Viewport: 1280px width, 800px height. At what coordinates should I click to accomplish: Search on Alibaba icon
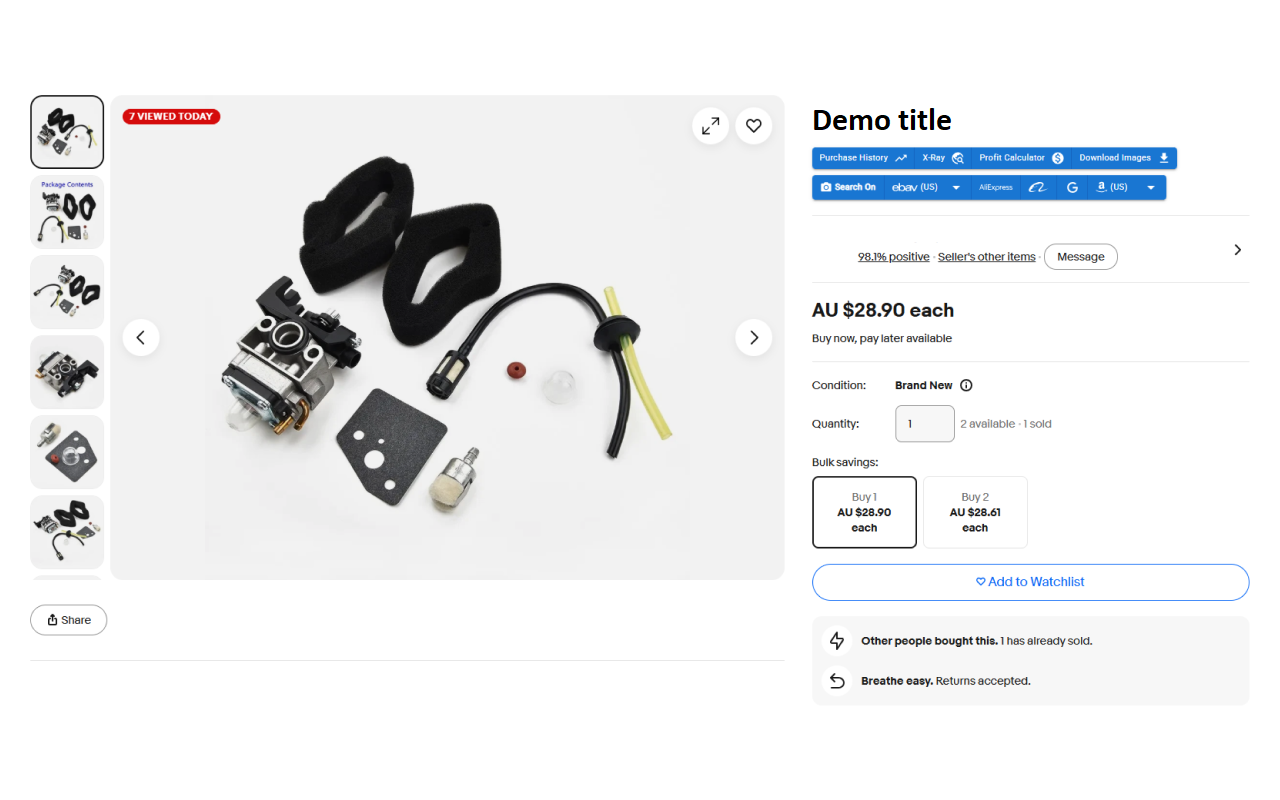[x=1038, y=187]
